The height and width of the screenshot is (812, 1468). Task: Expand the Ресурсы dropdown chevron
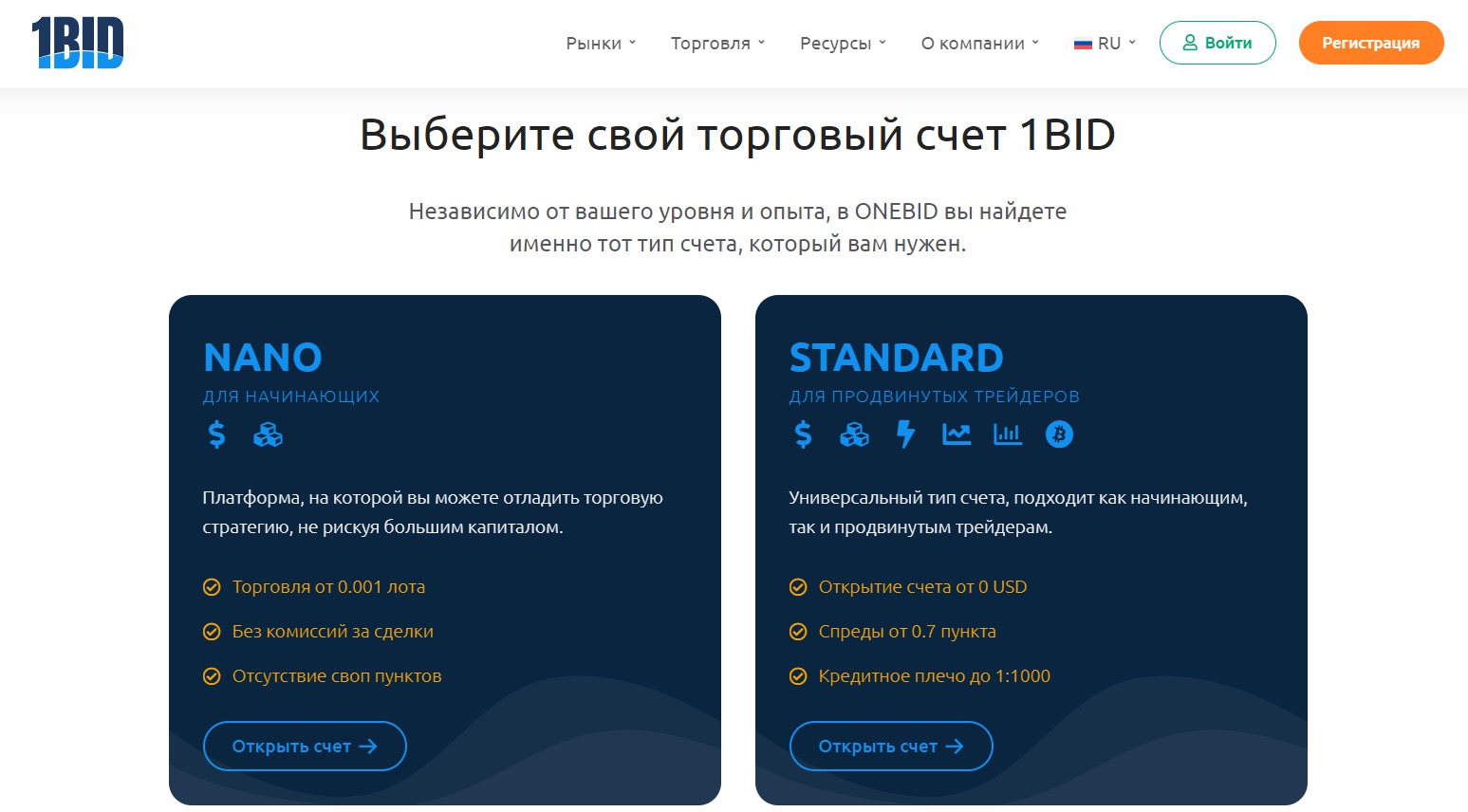(x=883, y=43)
